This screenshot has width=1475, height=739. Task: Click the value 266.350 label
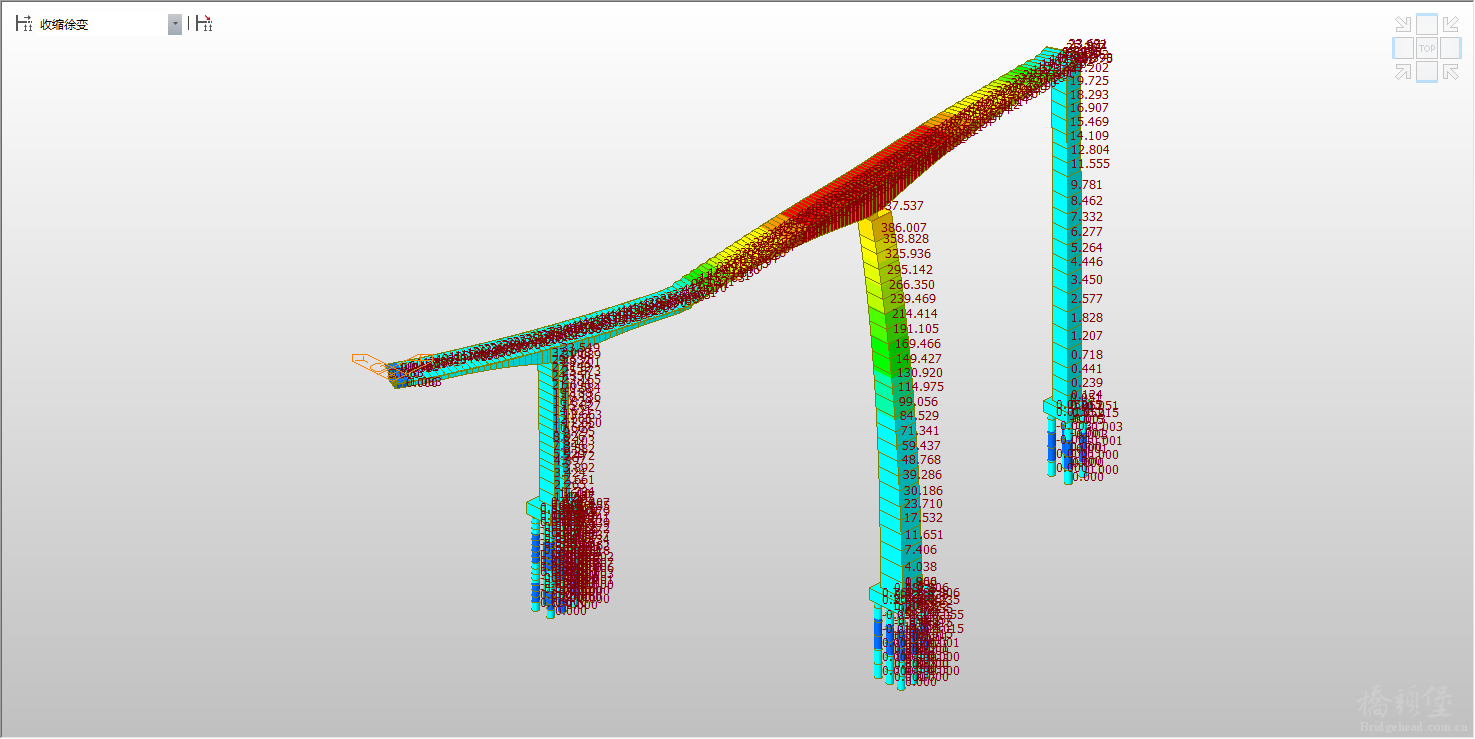(x=911, y=285)
